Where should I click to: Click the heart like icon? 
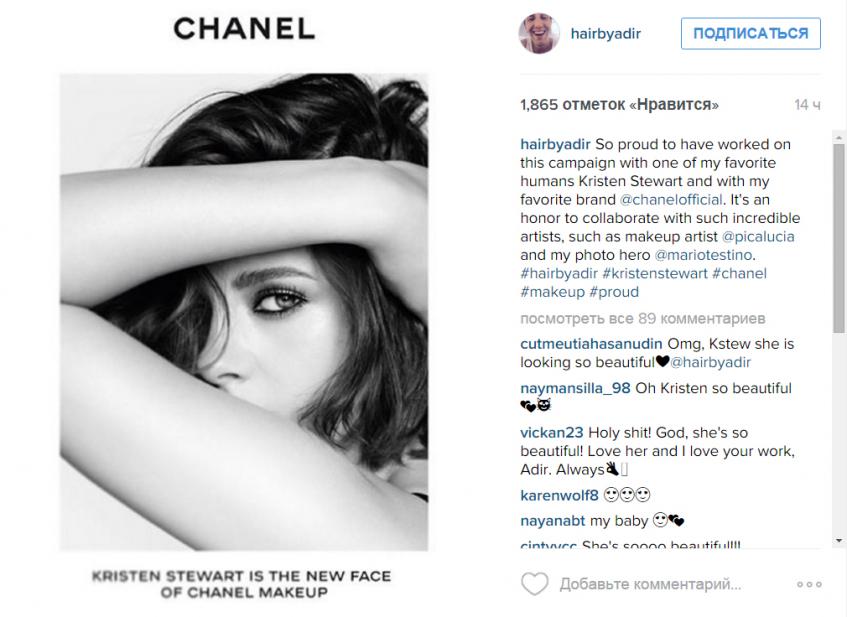click(534, 584)
